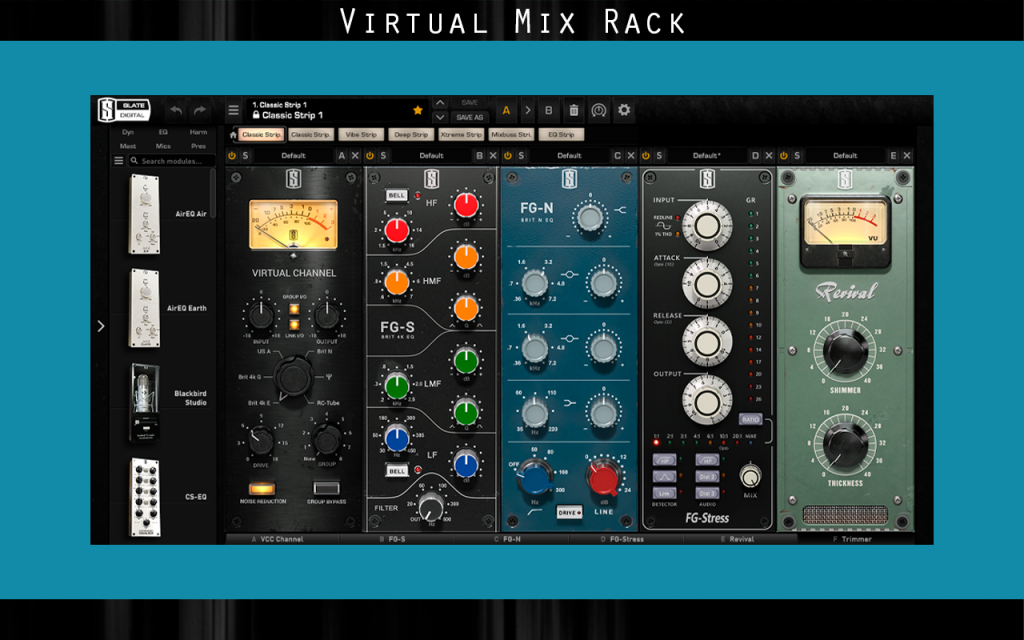Toggle the HF BELL switch on FG-S

(396, 195)
